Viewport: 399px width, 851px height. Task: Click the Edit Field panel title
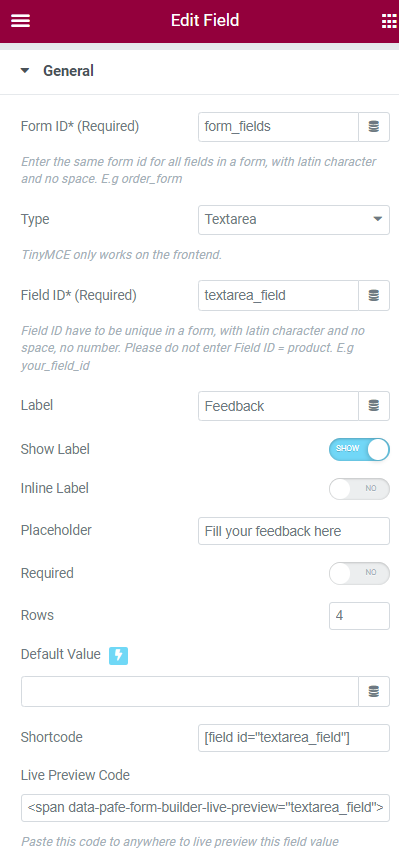[205, 21]
